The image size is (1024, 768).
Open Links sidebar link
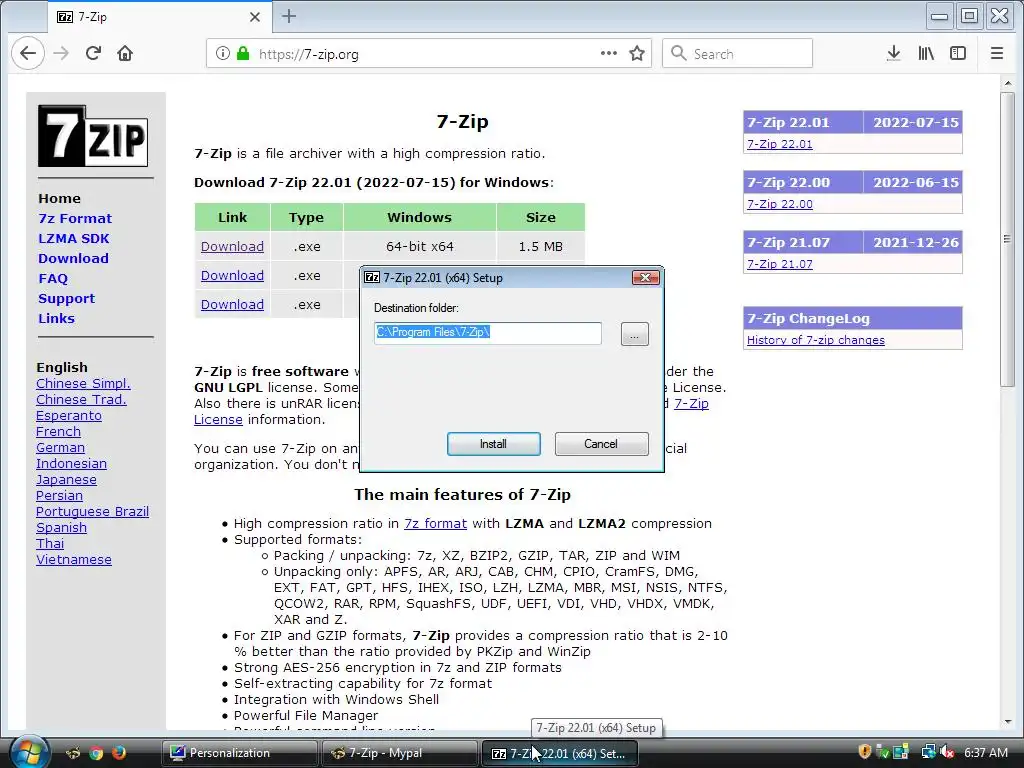(x=56, y=319)
